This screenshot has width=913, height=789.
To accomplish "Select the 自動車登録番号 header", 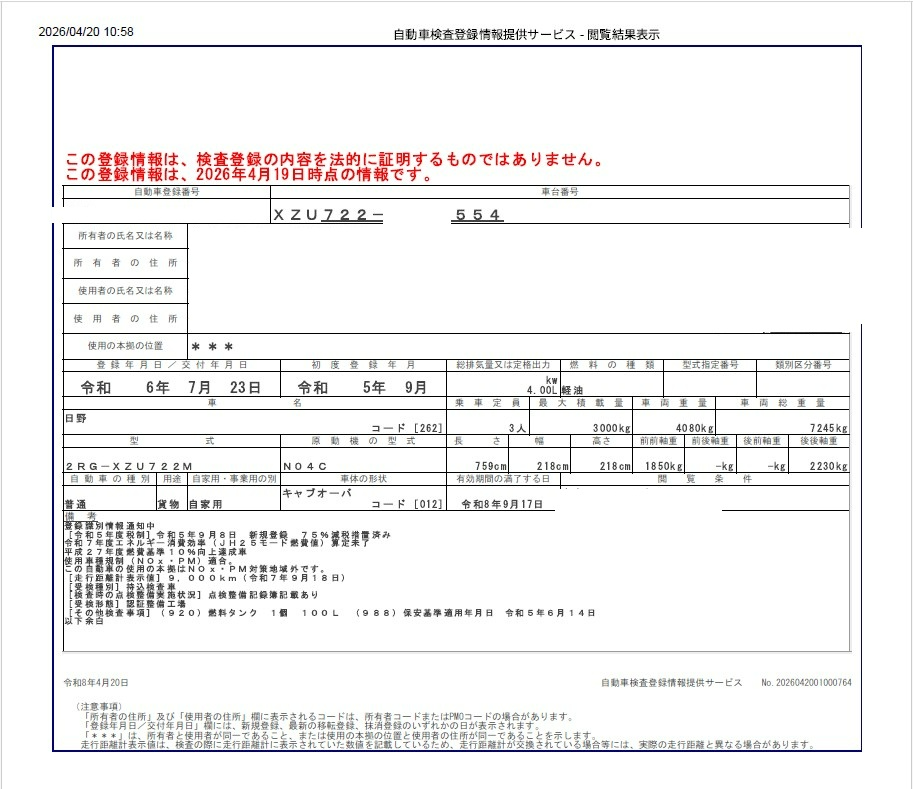I will (x=167, y=192).
